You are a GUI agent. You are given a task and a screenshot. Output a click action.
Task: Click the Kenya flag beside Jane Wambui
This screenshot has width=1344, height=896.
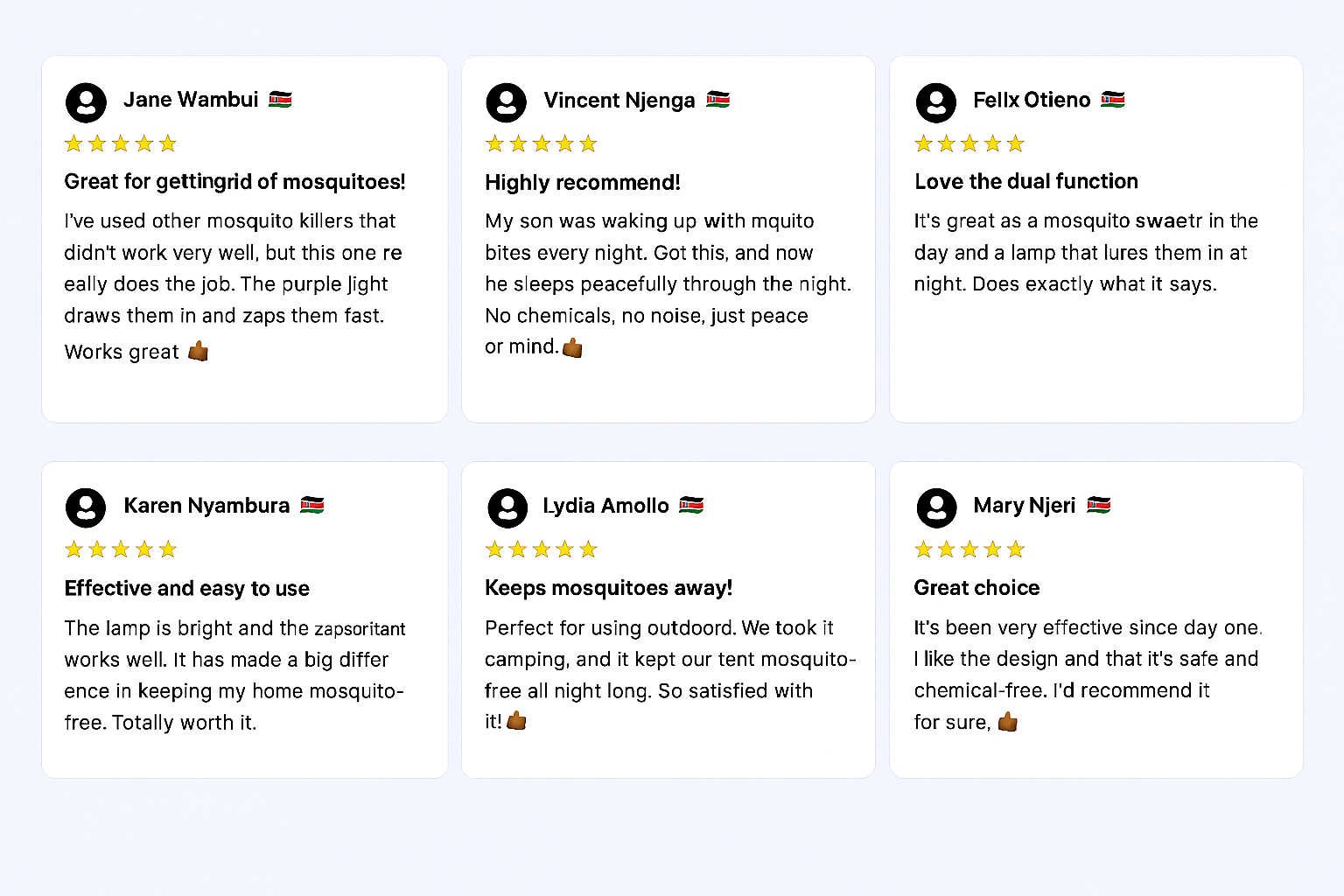click(x=280, y=99)
